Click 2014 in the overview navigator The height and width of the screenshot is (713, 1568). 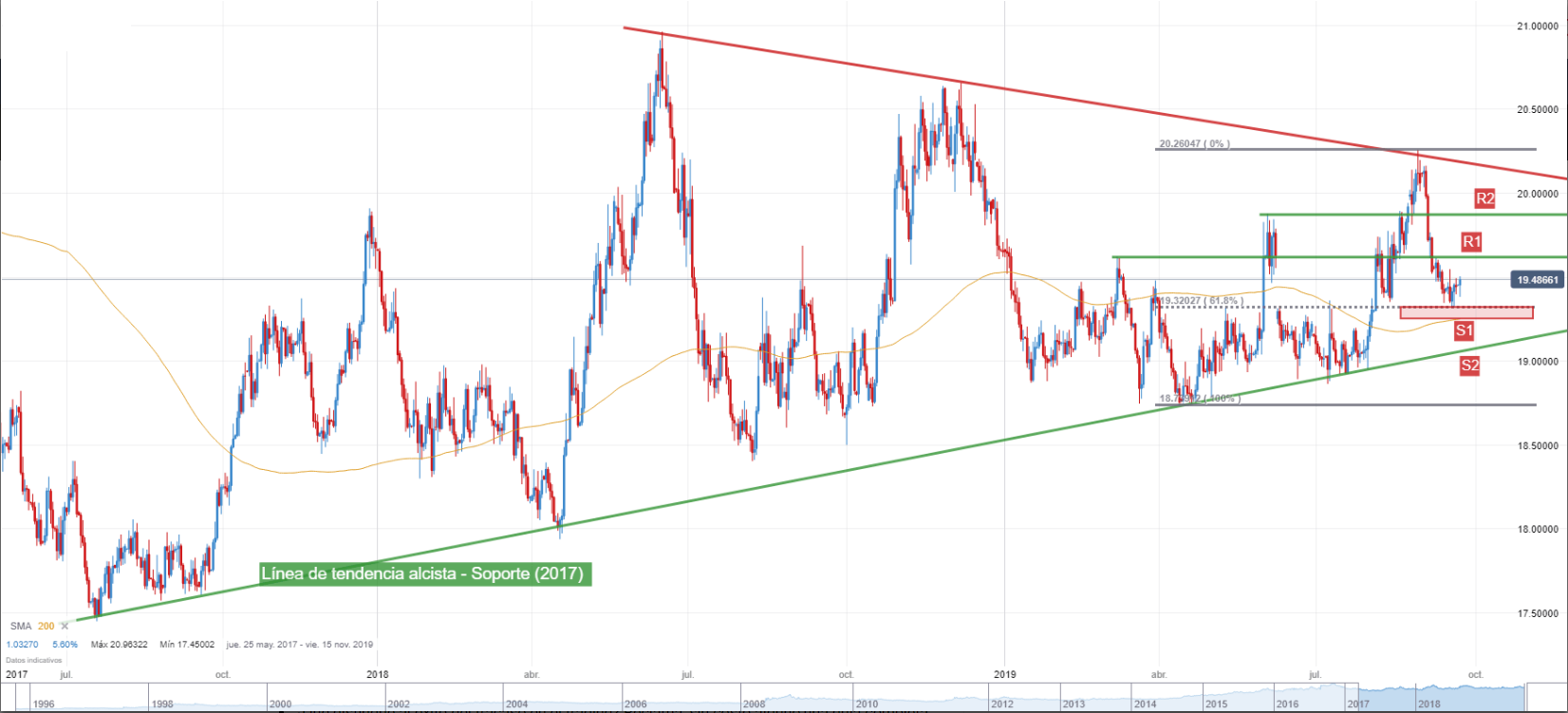click(x=1145, y=704)
